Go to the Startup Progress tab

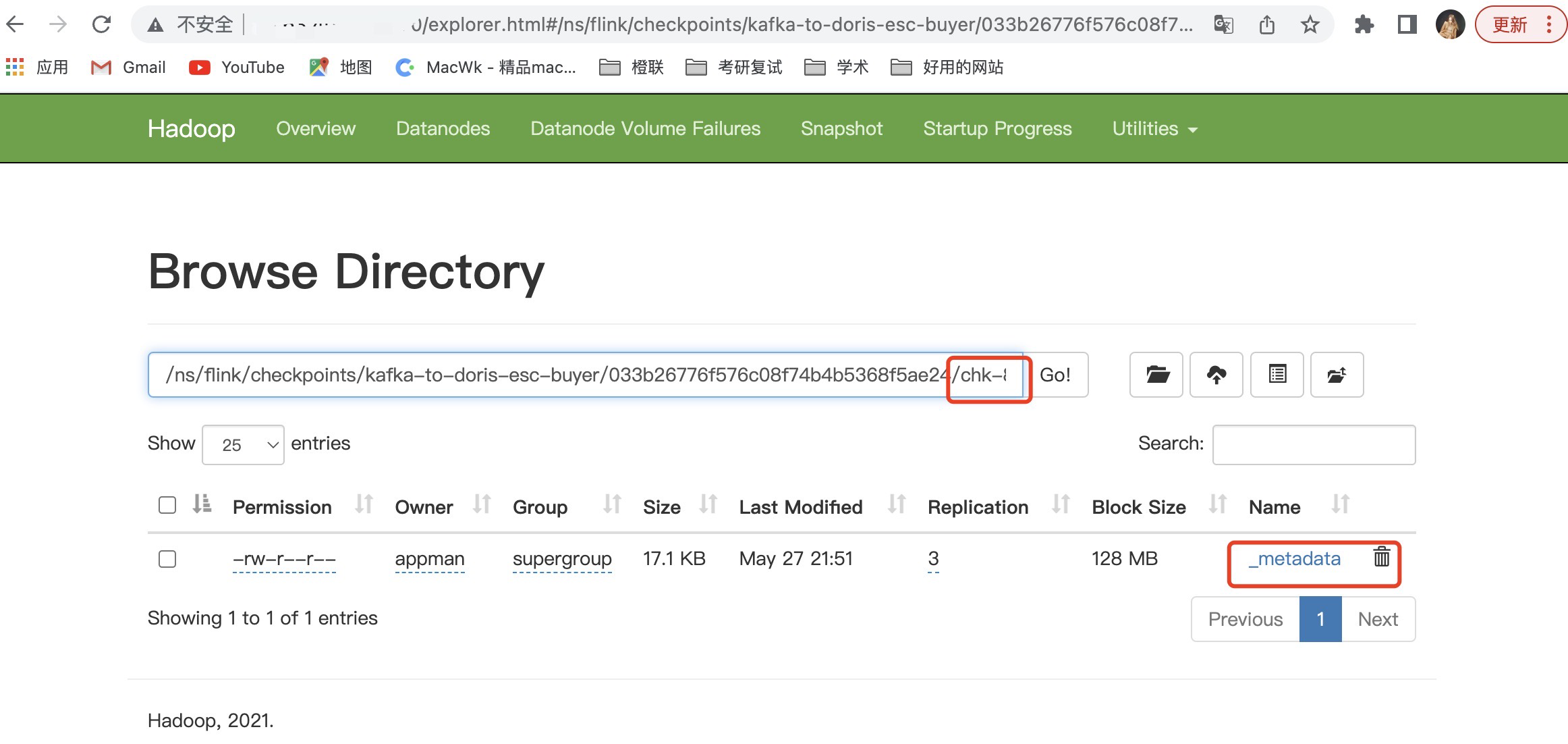point(997,128)
